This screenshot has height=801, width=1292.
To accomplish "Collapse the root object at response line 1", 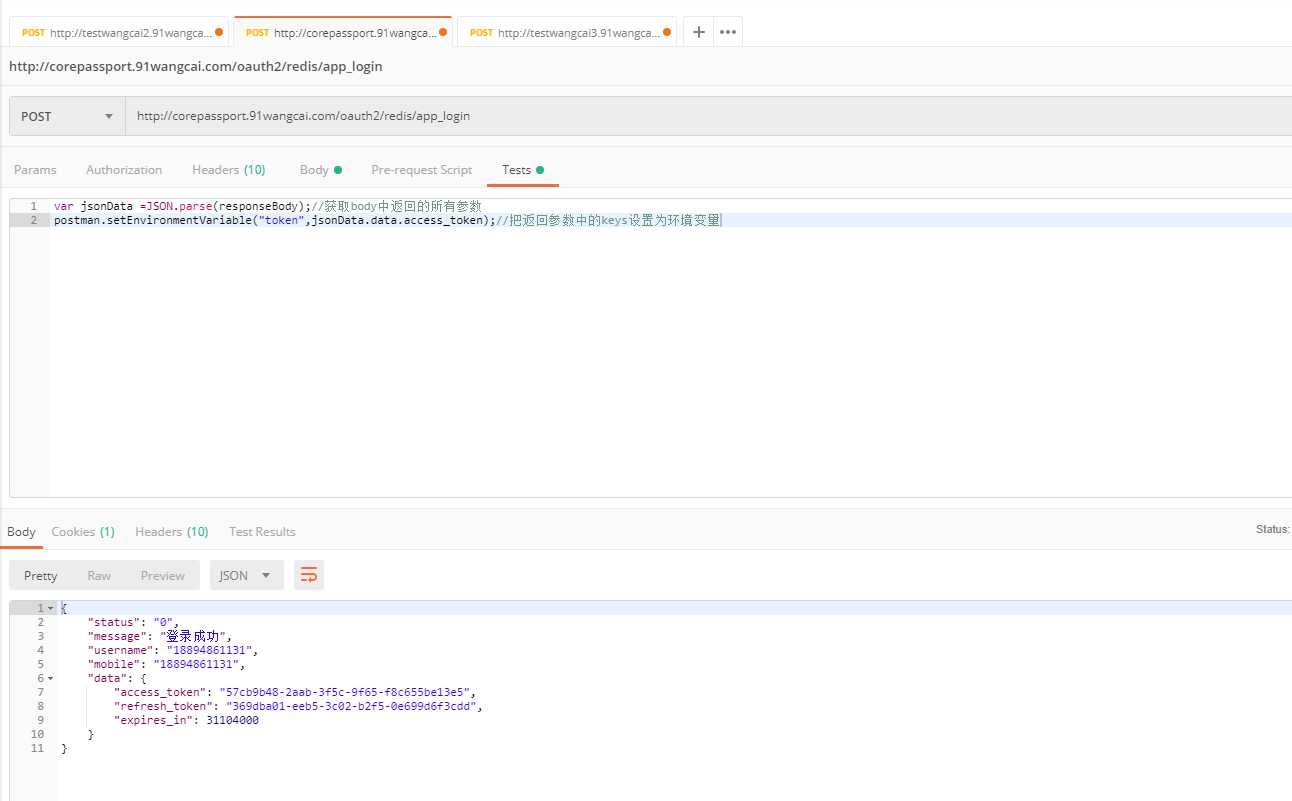I will tap(50, 608).
